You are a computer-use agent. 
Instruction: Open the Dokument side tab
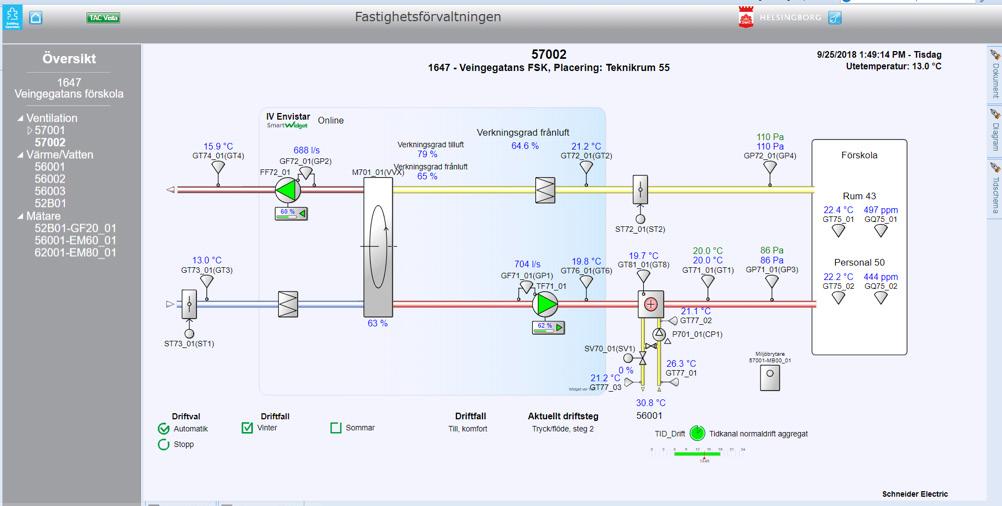coord(994,74)
